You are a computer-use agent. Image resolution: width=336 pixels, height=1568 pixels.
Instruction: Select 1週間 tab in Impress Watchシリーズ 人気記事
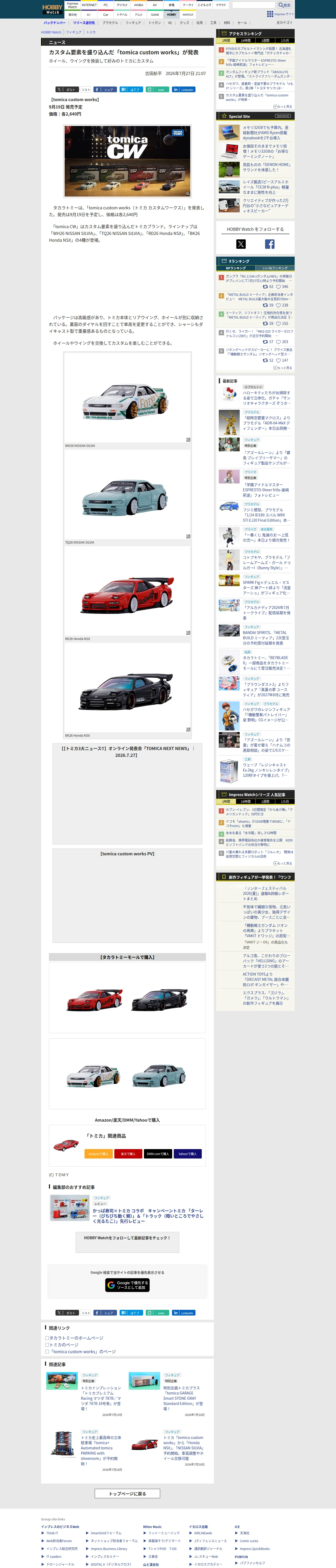coord(265,802)
